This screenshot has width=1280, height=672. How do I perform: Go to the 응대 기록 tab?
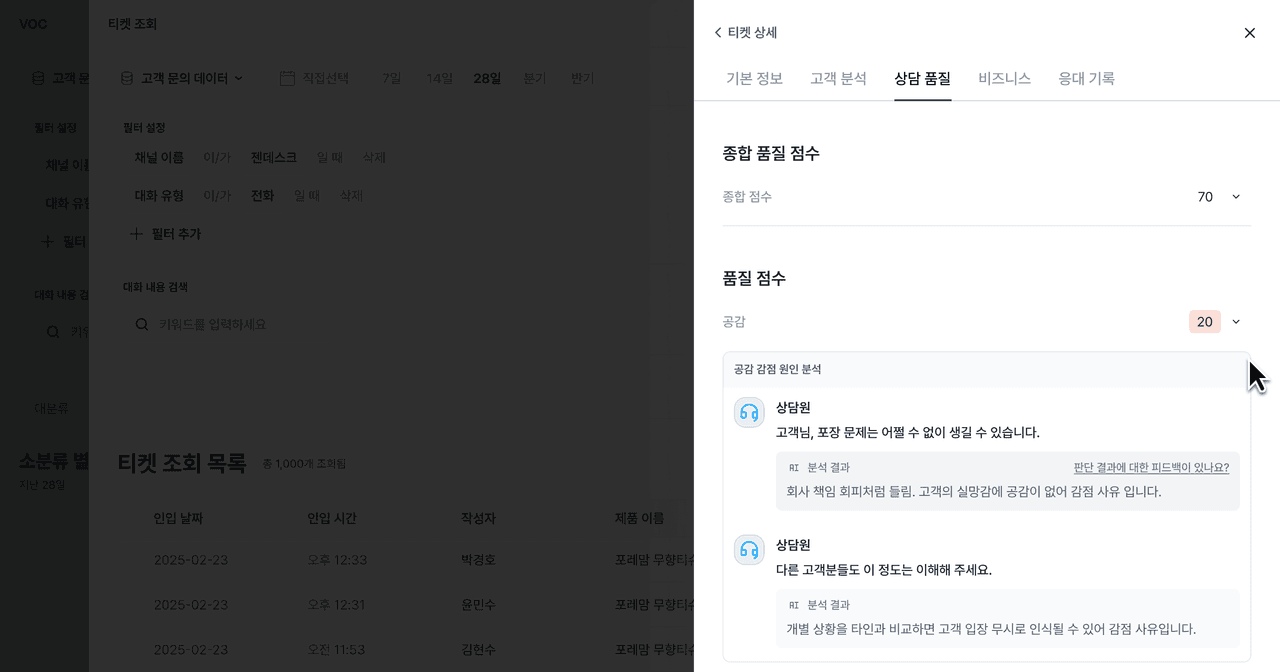(x=1086, y=78)
